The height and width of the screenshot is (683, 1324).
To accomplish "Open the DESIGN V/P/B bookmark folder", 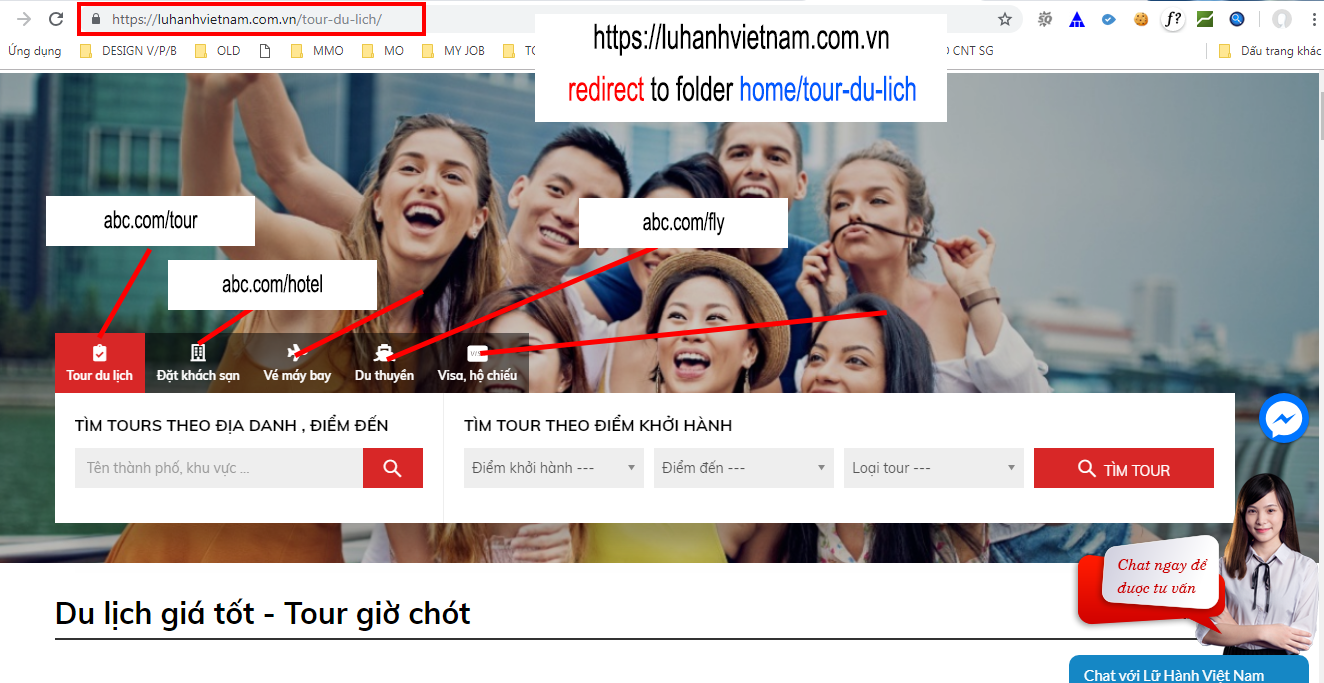I will pyautogui.click(x=128, y=51).
